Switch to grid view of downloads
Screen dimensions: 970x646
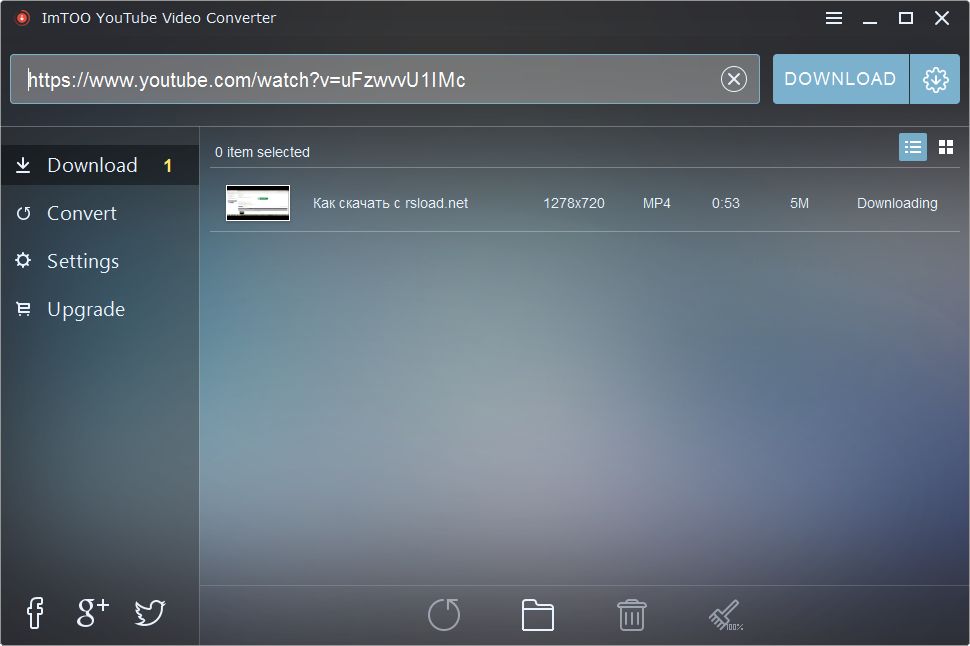tap(946, 146)
